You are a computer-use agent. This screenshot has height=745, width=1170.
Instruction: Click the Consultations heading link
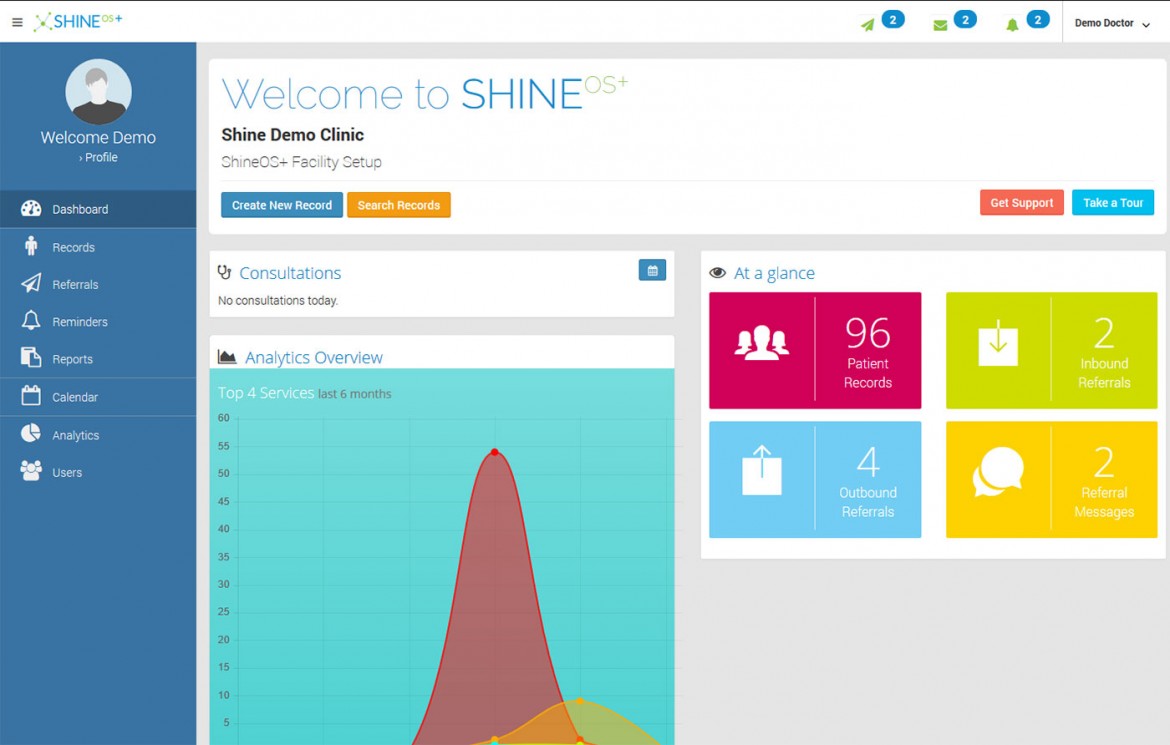(x=290, y=273)
